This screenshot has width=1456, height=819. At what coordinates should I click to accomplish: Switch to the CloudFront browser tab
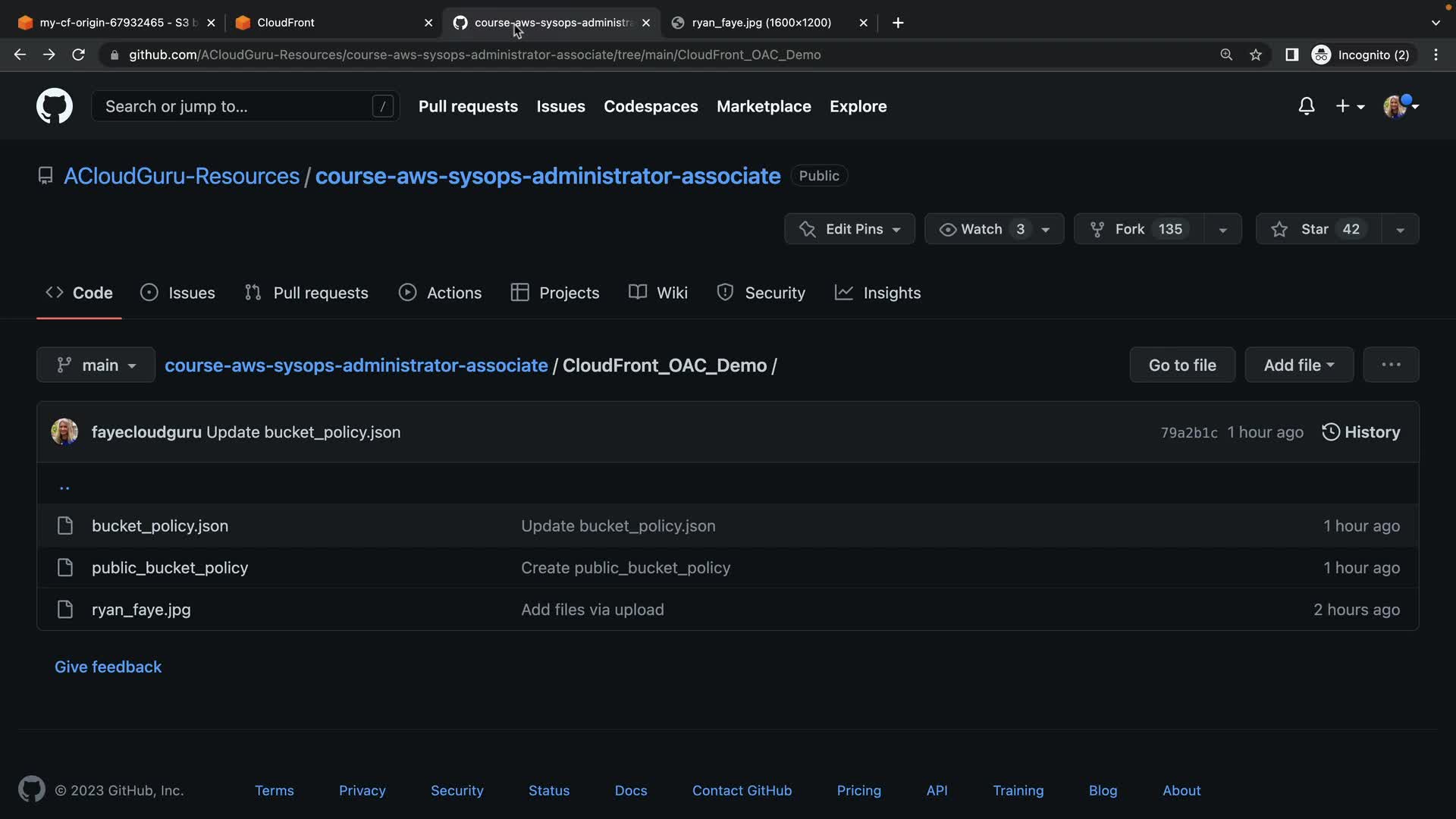click(x=326, y=23)
